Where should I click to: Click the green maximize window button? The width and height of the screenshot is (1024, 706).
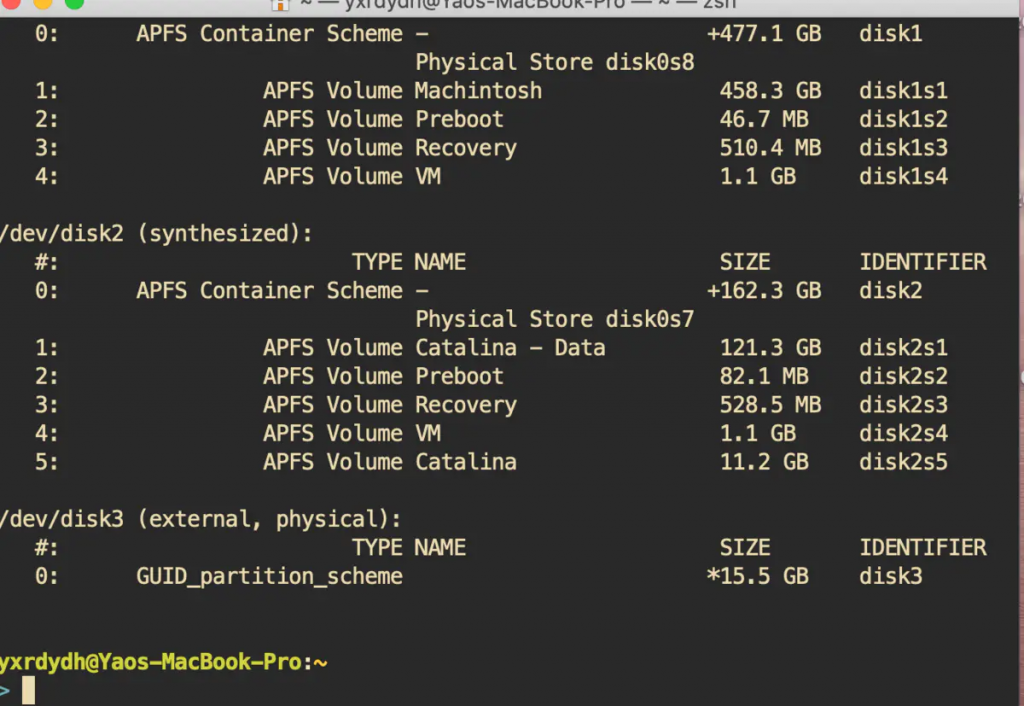[x=74, y=3]
